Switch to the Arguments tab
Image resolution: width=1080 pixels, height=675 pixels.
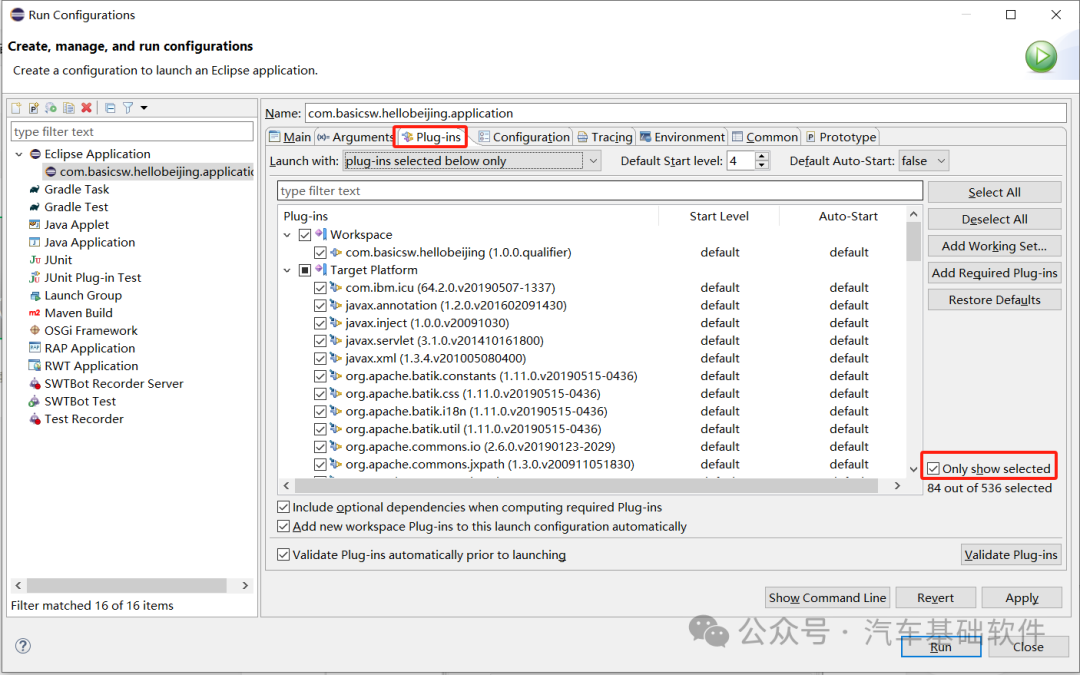point(355,137)
